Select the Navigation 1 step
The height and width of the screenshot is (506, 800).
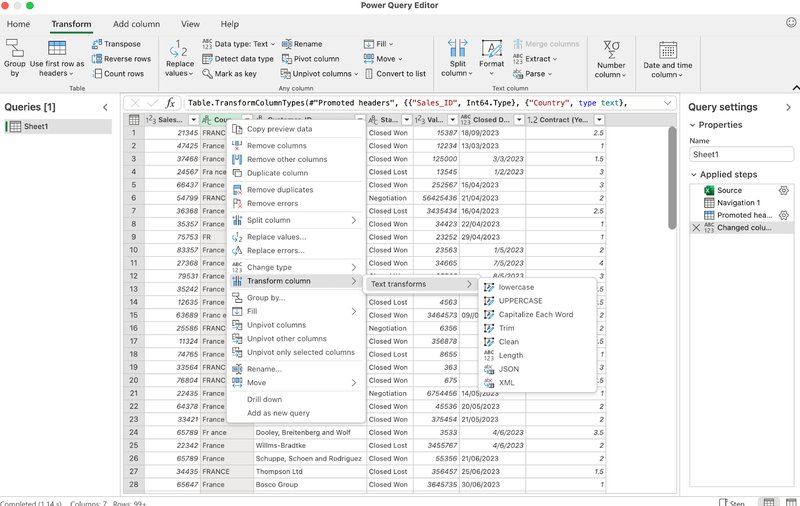click(x=741, y=203)
